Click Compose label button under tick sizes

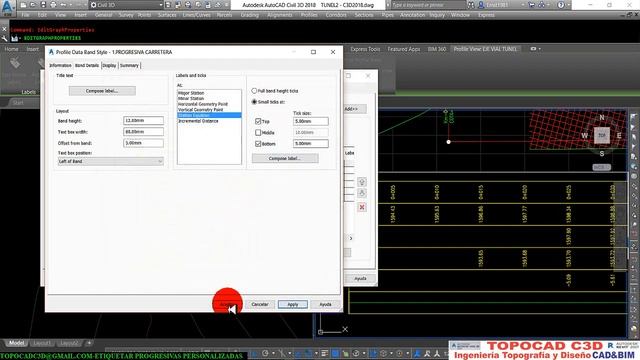285,158
